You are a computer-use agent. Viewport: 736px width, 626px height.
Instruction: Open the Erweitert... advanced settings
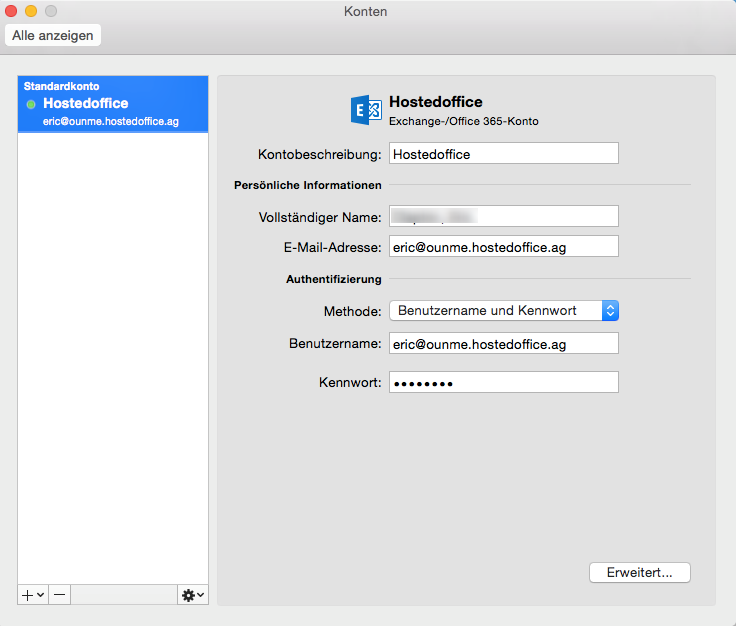639,573
